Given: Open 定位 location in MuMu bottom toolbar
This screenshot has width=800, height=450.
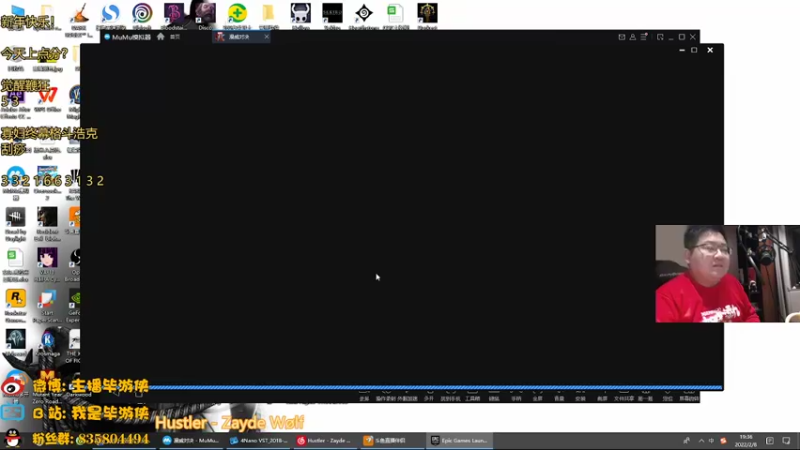Looking at the screenshot, I should pyautogui.click(x=667, y=397).
